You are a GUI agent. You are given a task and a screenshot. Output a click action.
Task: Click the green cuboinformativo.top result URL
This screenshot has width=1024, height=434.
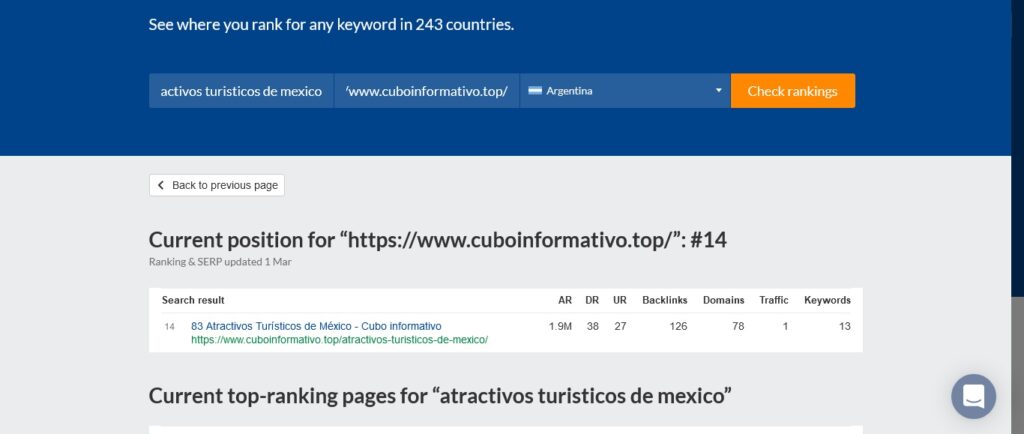click(x=339, y=340)
